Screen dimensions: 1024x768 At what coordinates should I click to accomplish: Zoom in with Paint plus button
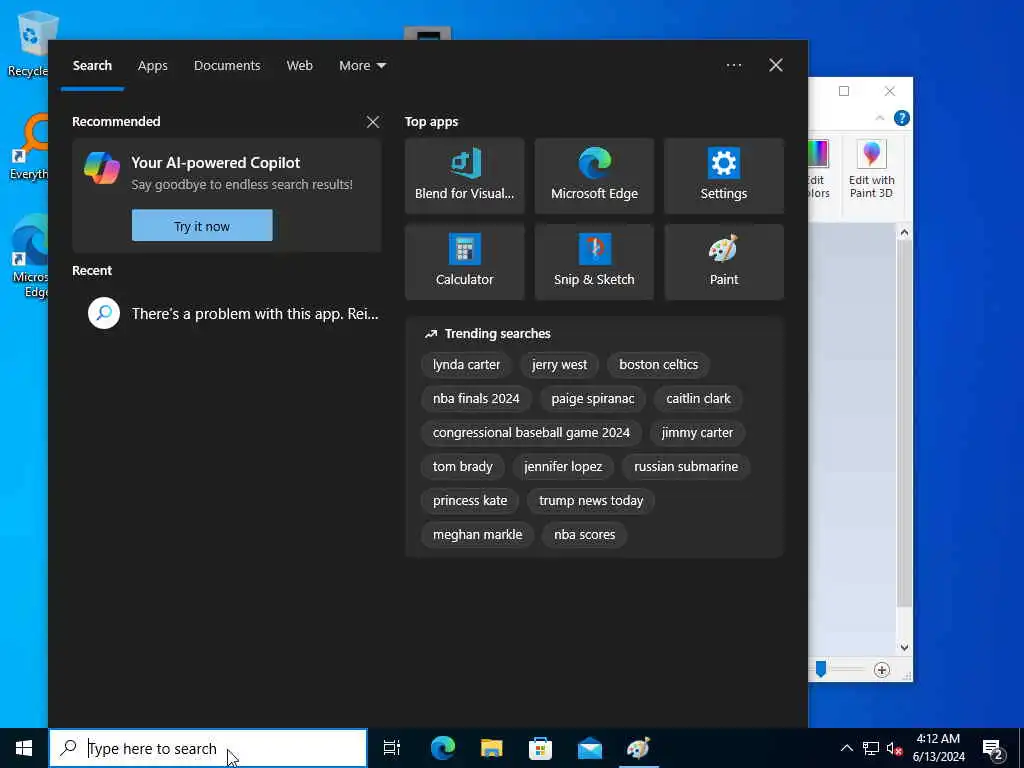click(x=882, y=670)
